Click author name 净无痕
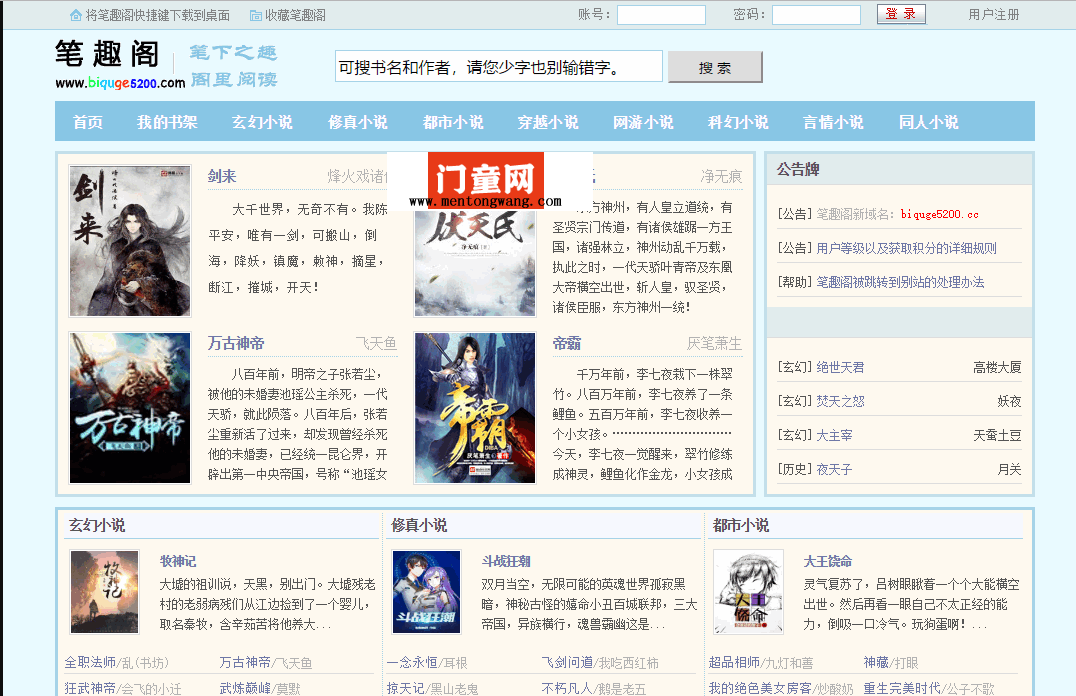Image resolution: width=1076 pixels, height=696 pixels. (721, 177)
